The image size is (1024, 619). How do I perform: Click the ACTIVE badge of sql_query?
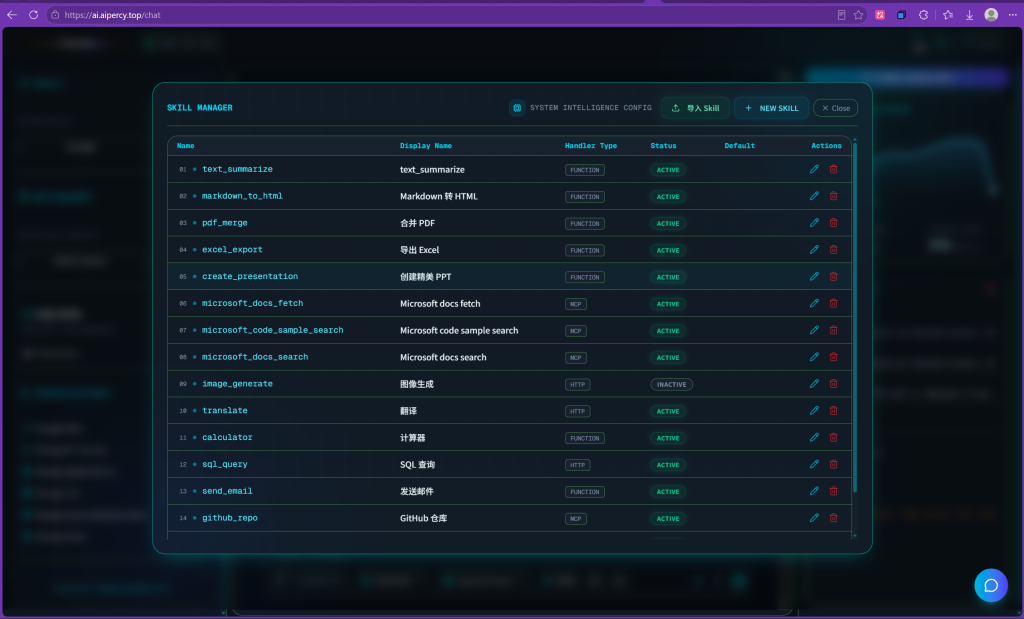[667, 465]
